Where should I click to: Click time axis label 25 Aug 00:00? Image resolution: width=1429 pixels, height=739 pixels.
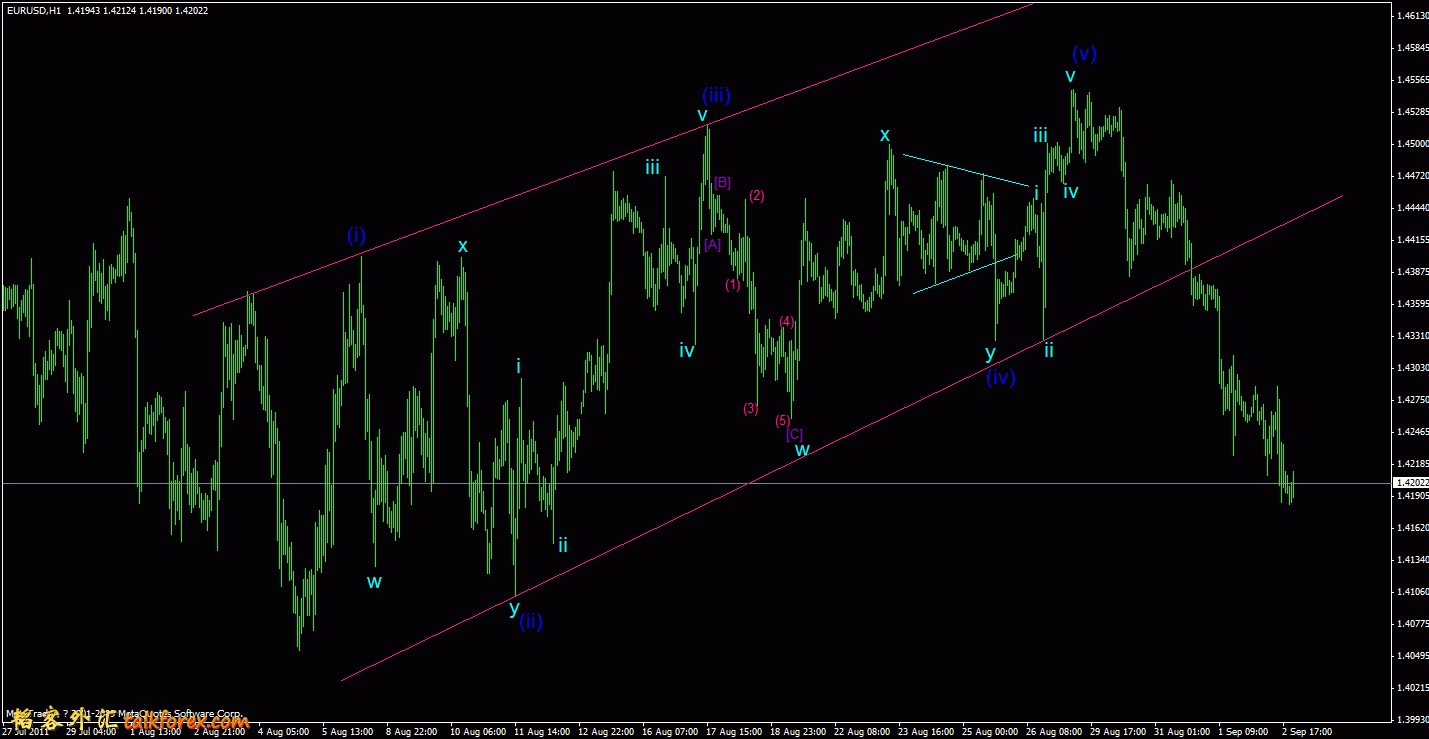(x=990, y=731)
